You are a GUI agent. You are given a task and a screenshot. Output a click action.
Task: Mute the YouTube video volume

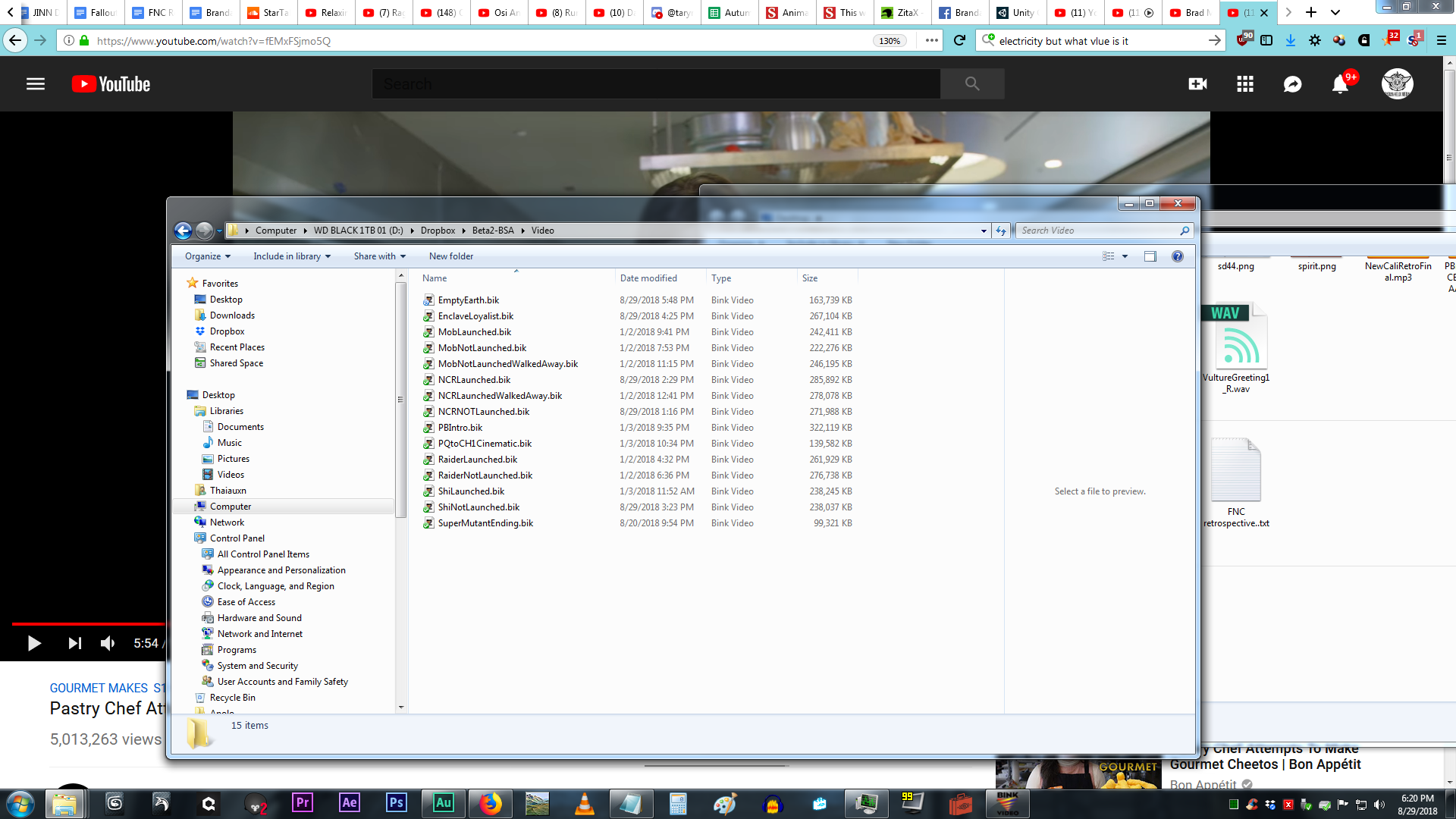click(108, 643)
